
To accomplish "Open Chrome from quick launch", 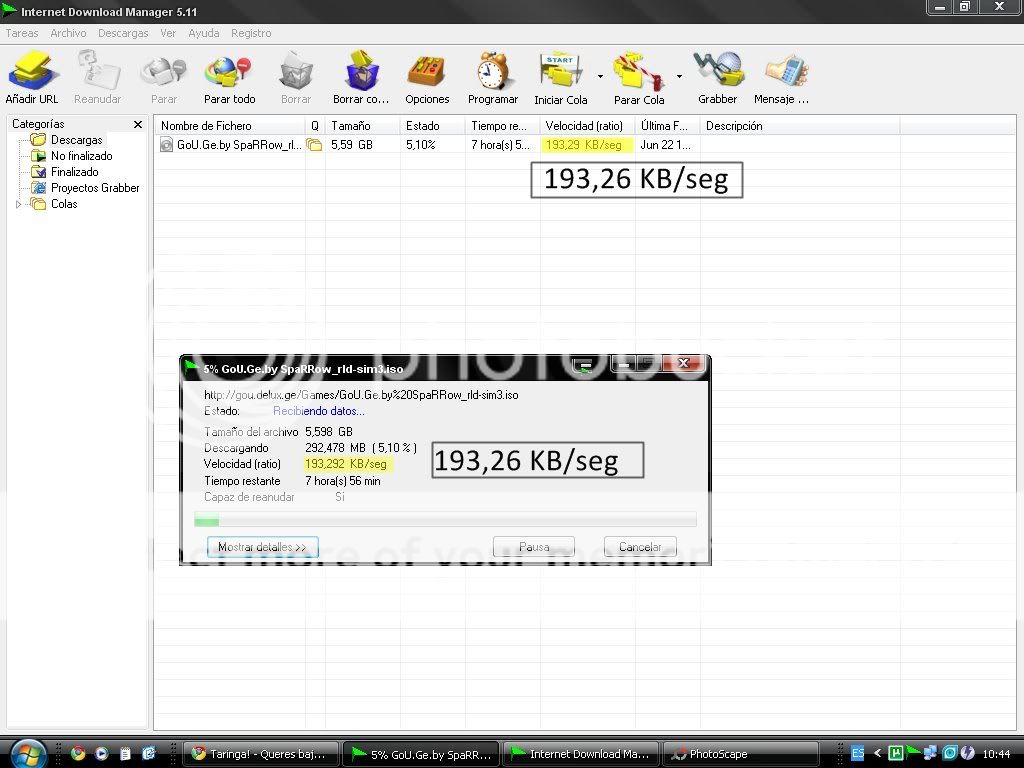I will tap(78, 754).
